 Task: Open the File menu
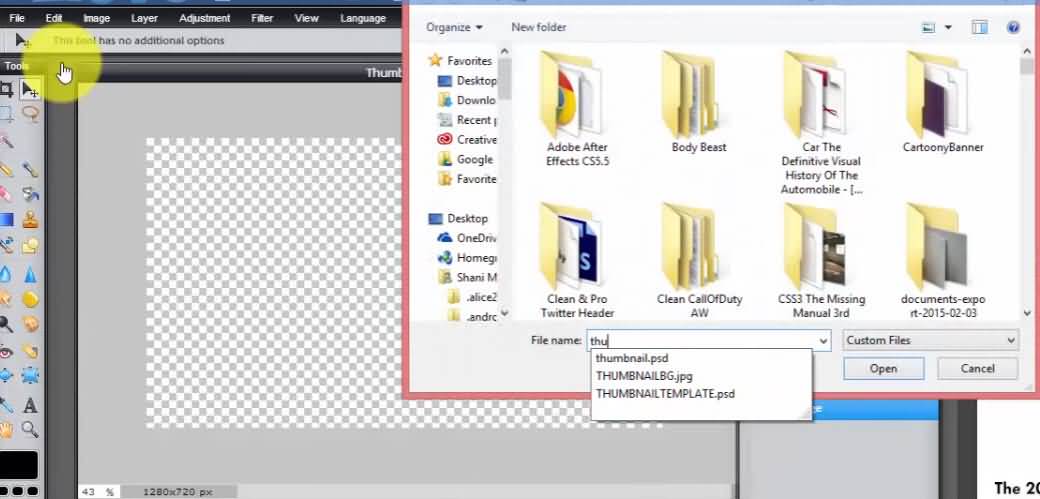coord(17,18)
